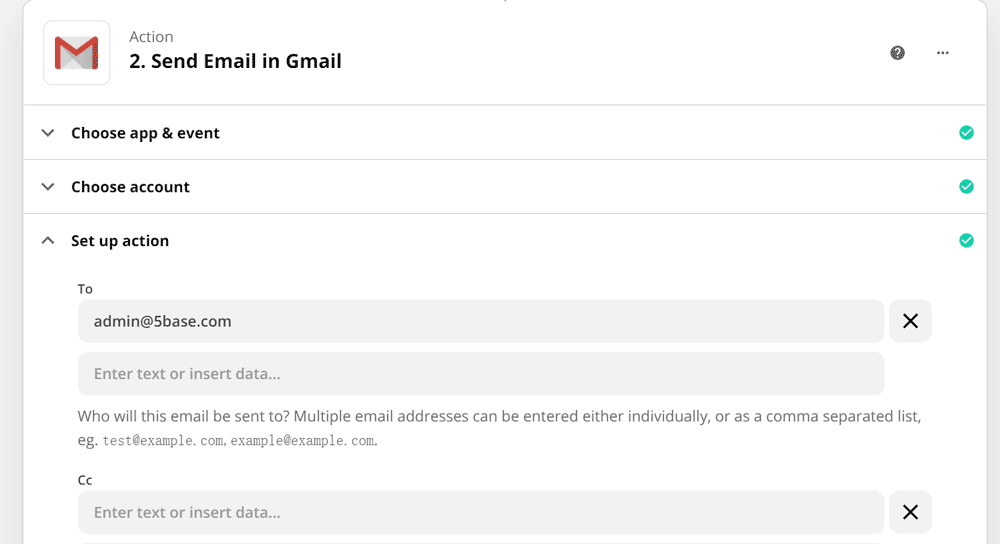Select the Choose account heading
The width and height of the screenshot is (1000, 544).
(130, 187)
